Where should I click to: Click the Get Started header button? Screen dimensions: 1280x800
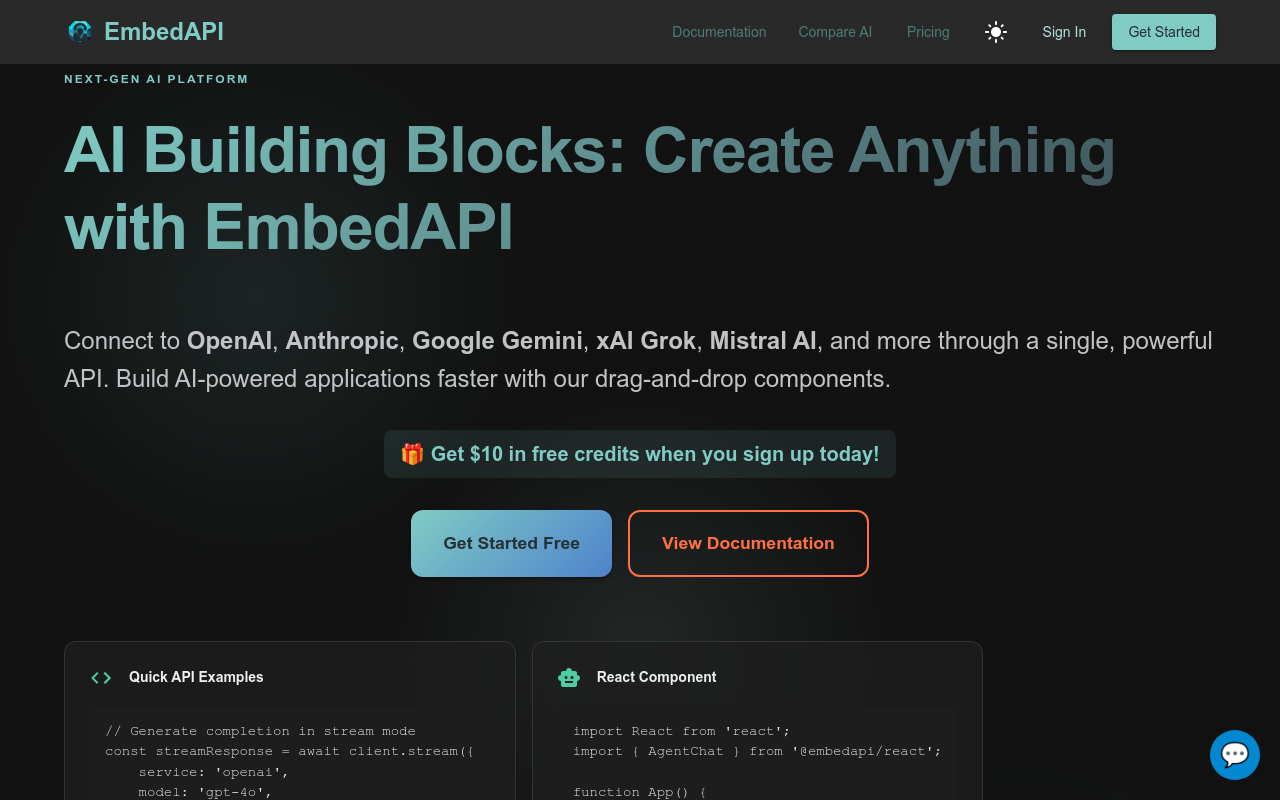click(x=1164, y=32)
